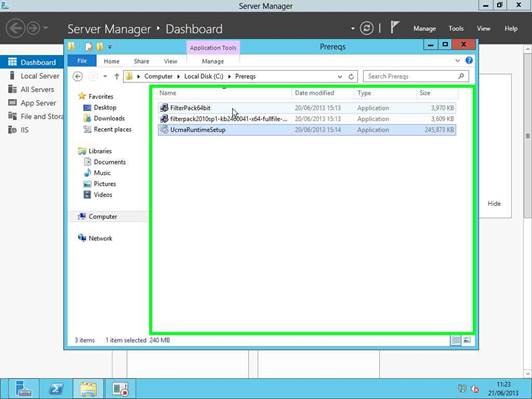Open the Share ribbon tab
The height and width of the screenshot is (399, 532).
[141, 61]
